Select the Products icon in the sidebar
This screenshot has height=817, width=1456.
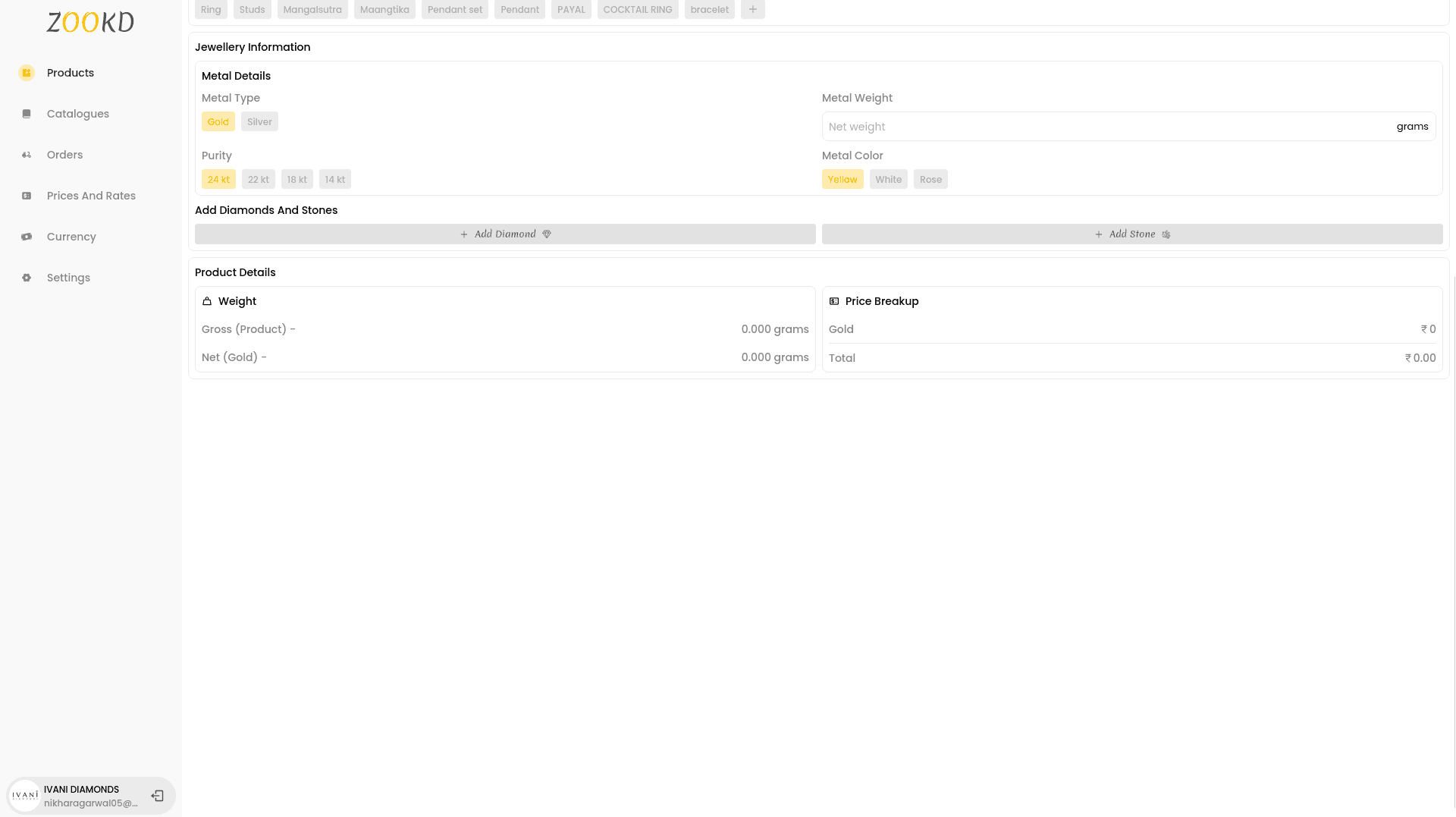coord(27,73)
